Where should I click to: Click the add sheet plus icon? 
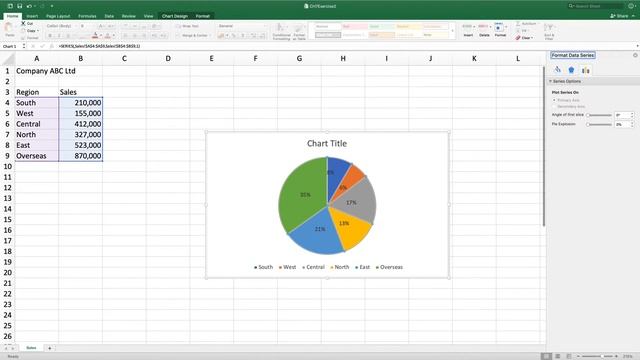[49, 348]
